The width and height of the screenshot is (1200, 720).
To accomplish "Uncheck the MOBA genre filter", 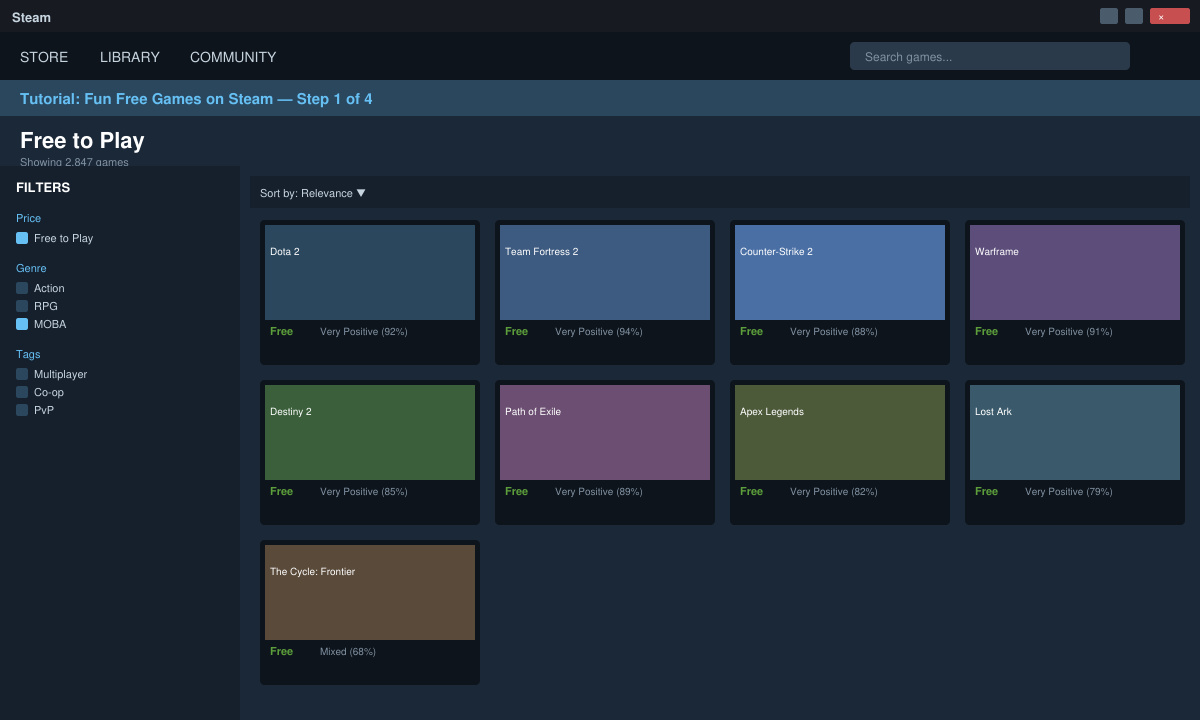I will [22, 324].
